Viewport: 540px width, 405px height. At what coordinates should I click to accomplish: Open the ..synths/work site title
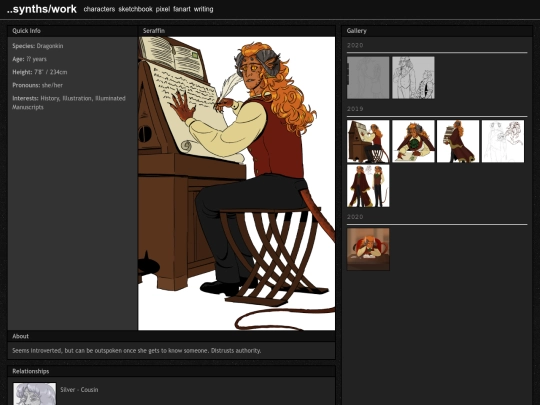(42, 9)
